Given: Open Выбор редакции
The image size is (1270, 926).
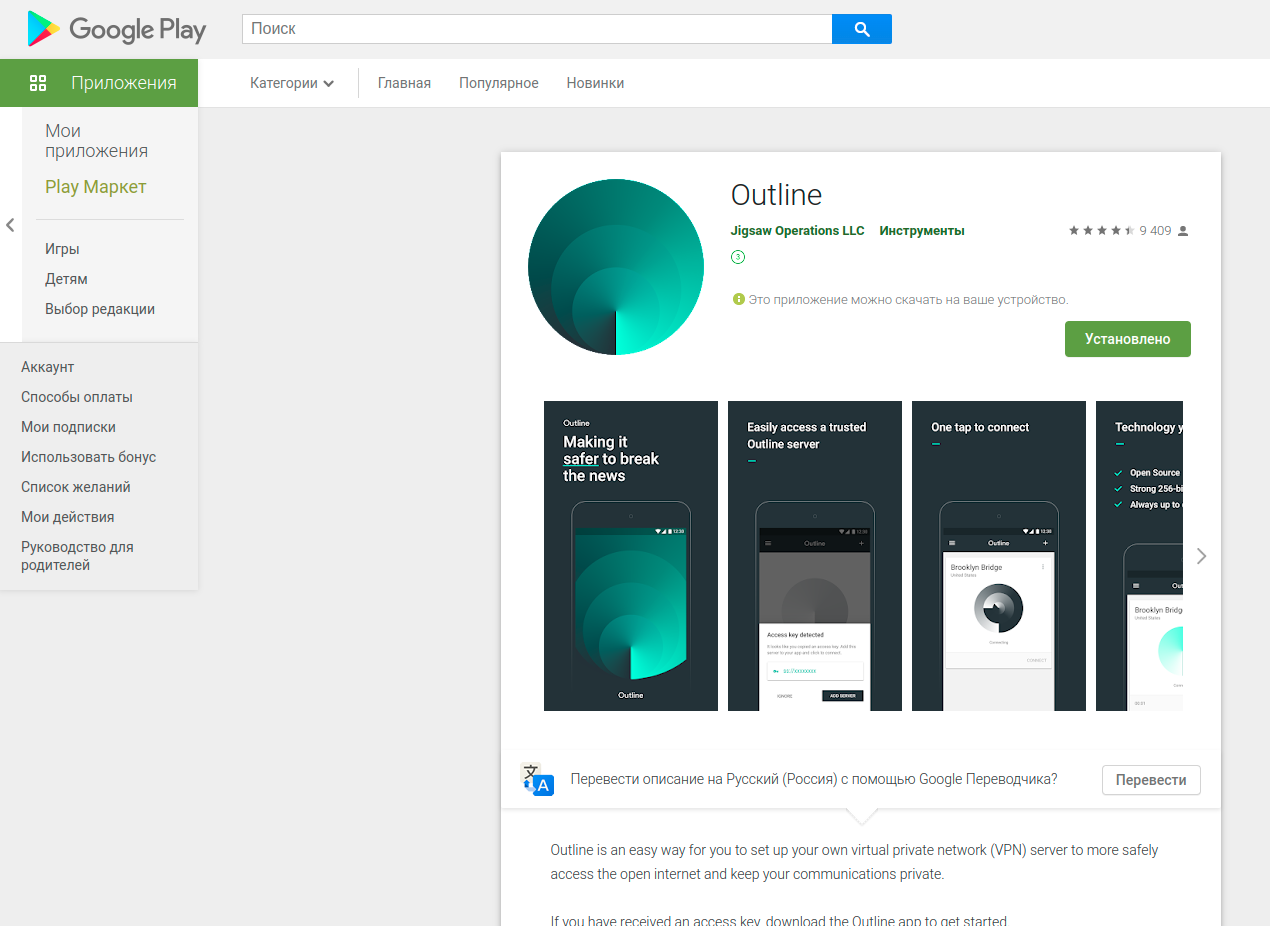Looking at the screenshot, I should (x=100, y=309).
